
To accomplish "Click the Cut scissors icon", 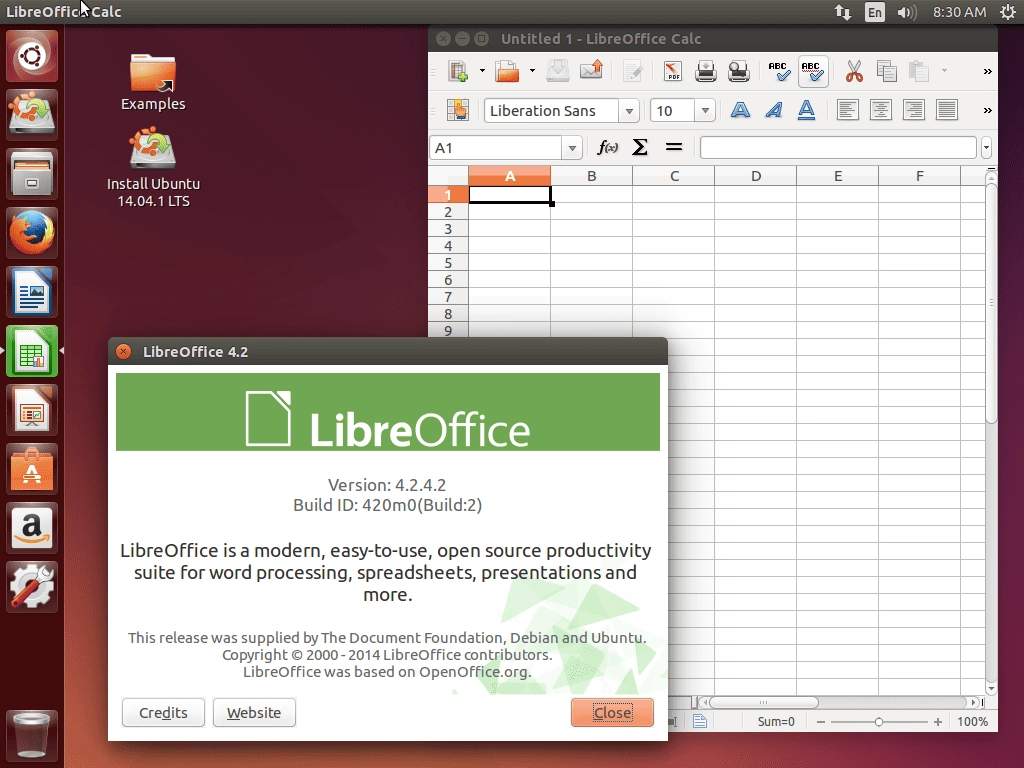I will click(x=854, y=71).
